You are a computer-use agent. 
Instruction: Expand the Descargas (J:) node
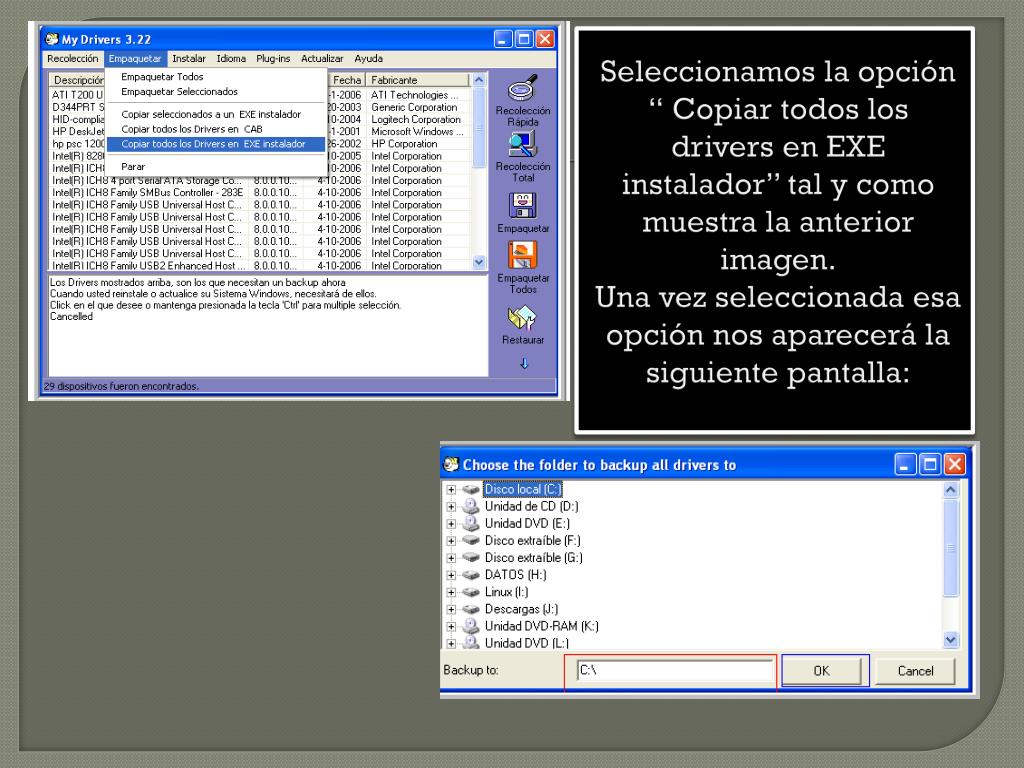tap(451, 609)
